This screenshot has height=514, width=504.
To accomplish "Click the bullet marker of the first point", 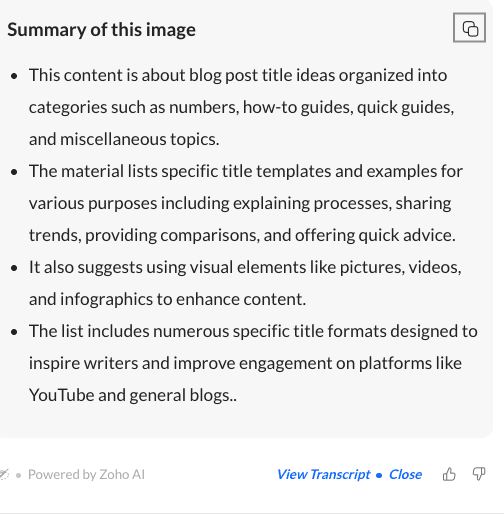I will pos(14,76).
